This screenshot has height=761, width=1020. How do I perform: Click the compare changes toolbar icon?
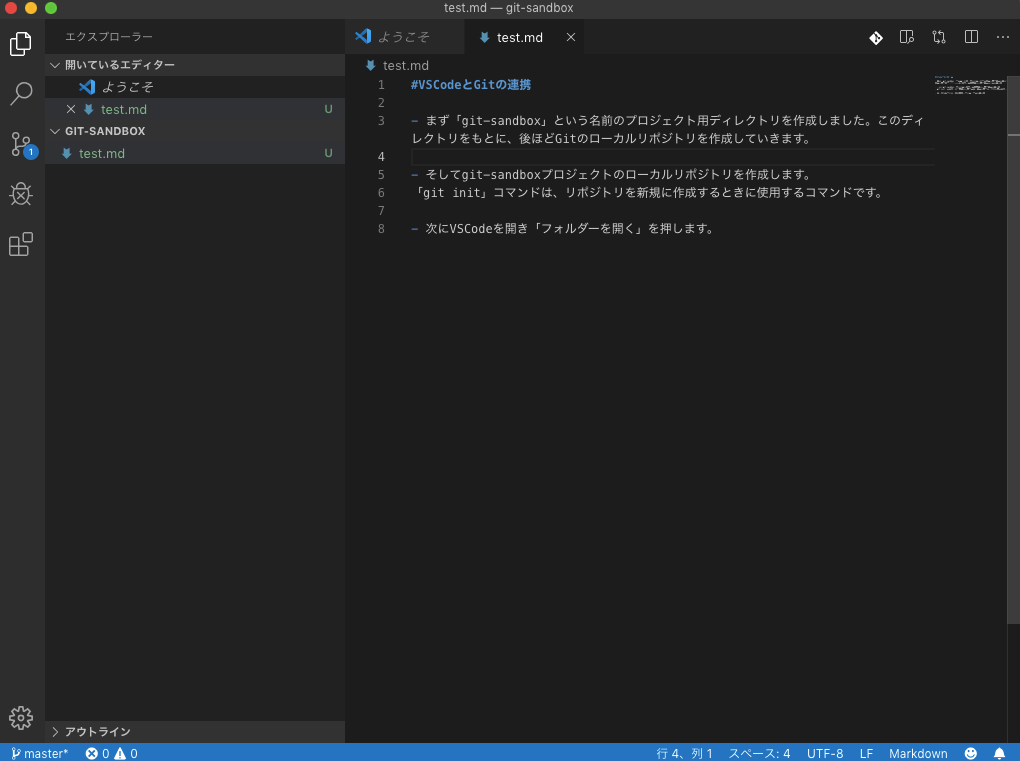[x=938, y=37]
